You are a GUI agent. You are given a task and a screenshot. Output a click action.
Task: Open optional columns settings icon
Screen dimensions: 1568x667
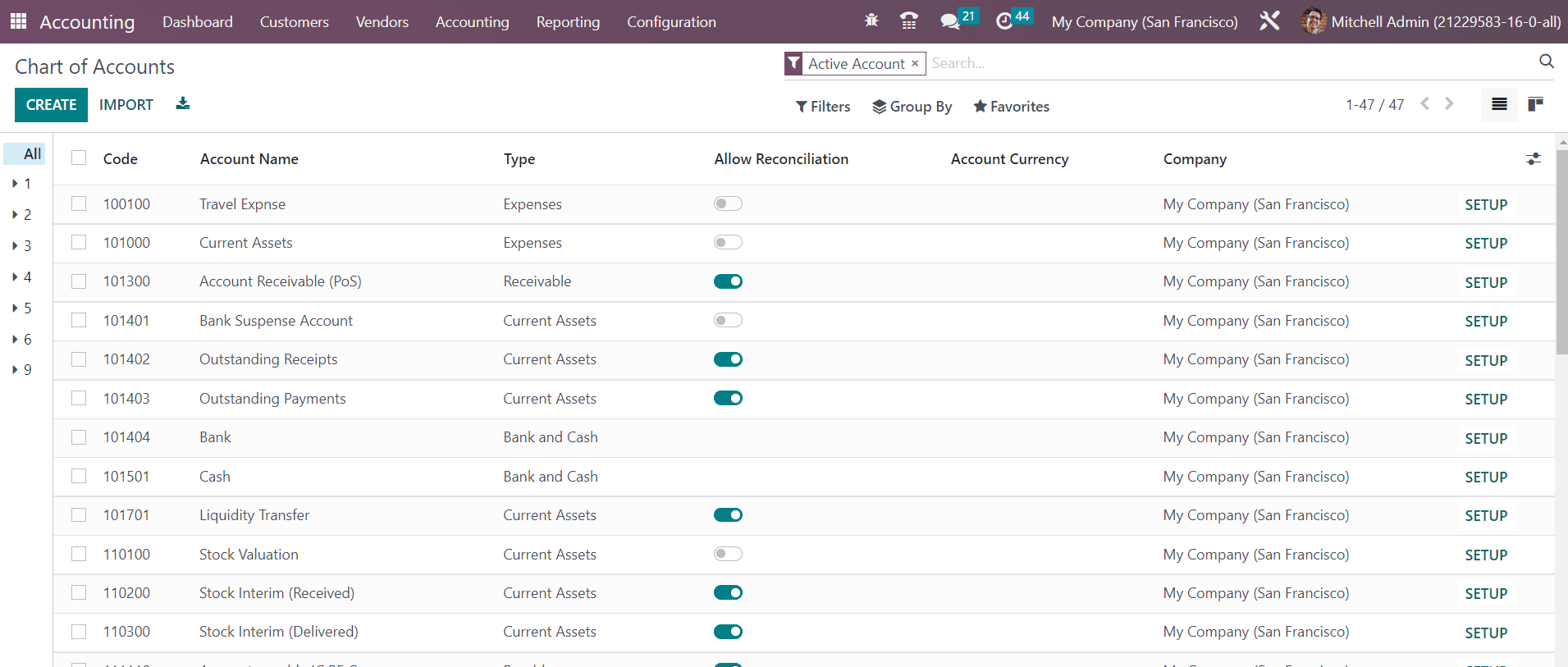pos(1533,159)
